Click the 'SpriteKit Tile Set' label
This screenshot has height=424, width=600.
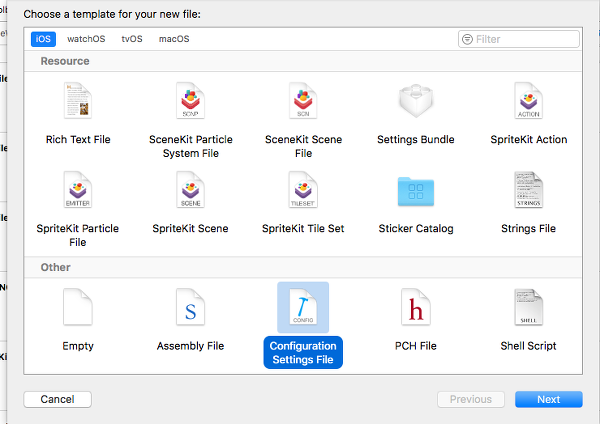(x=303, y=228)
